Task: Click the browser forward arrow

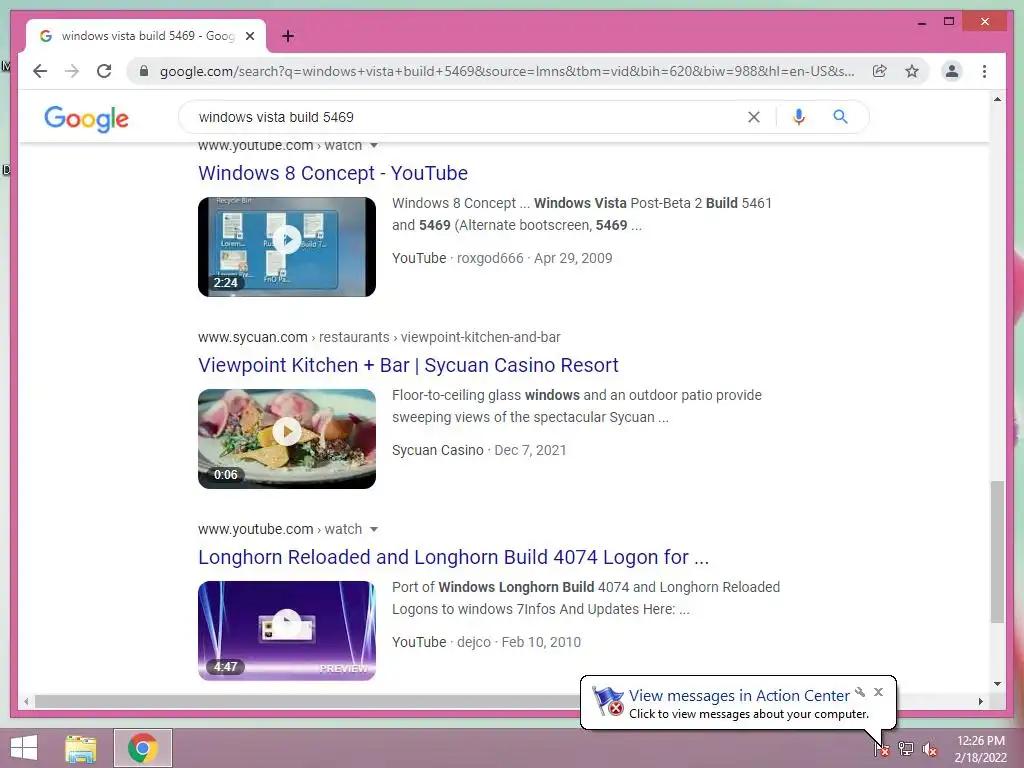Action: coord(72,71)
